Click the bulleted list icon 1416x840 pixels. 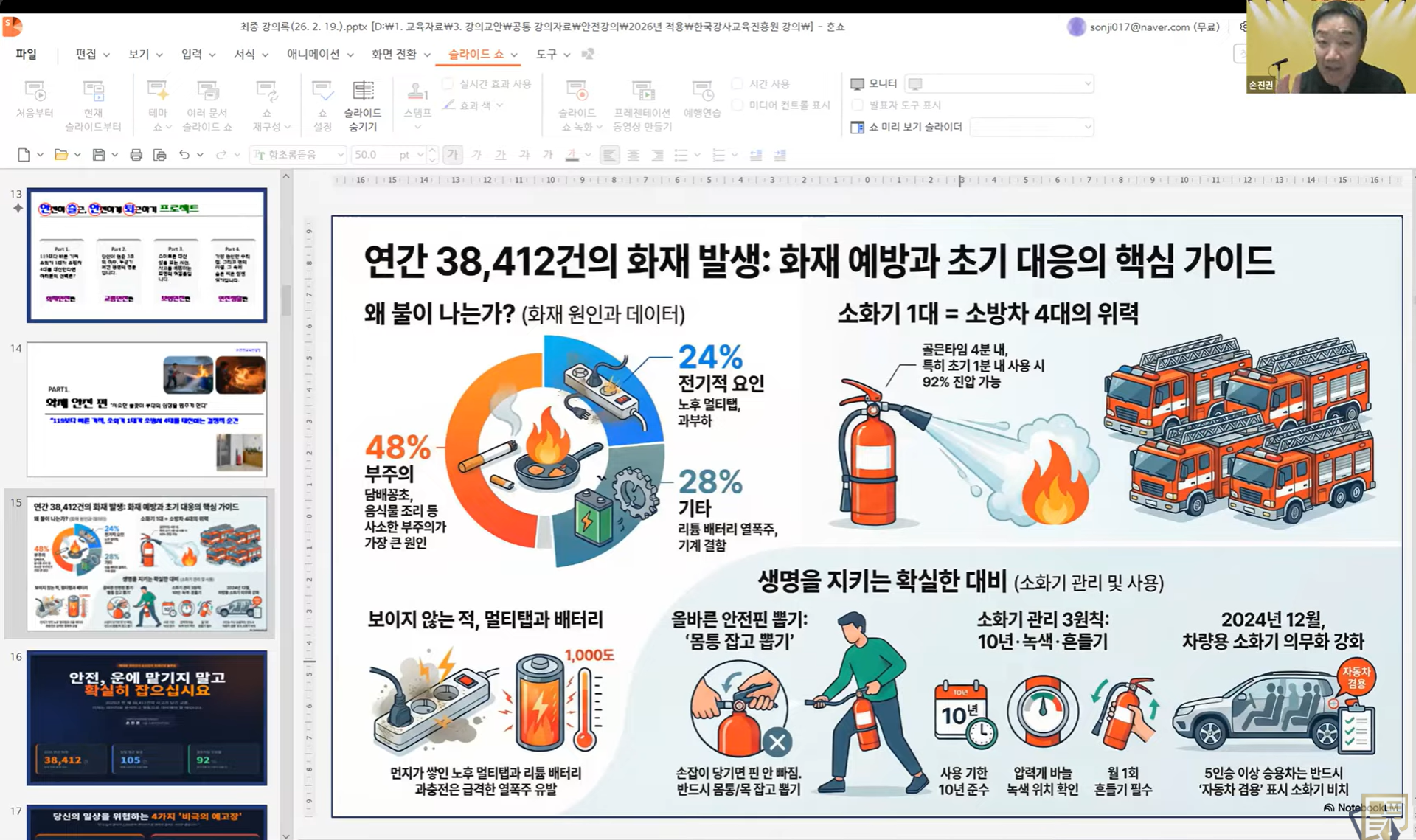(681, 155)
